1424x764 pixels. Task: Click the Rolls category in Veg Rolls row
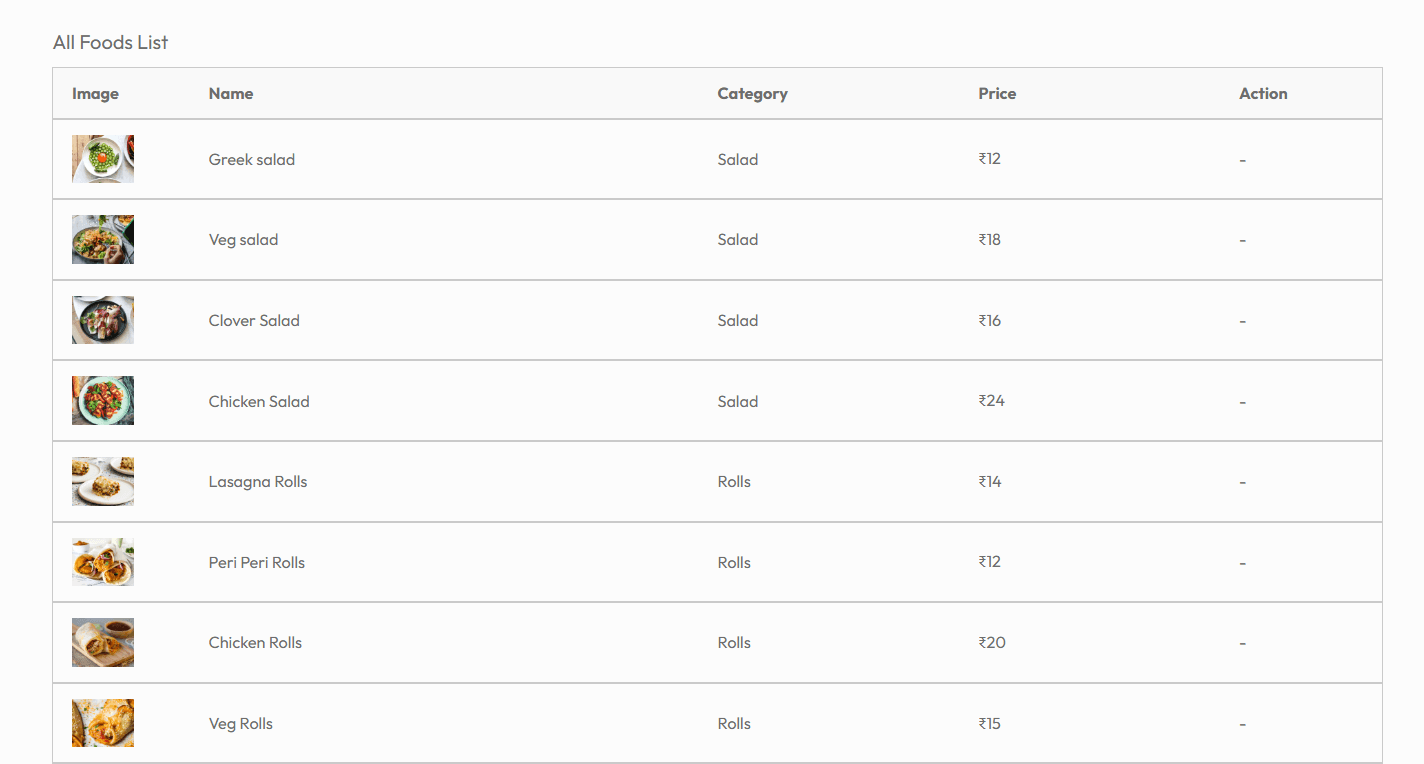click(734, 724)
